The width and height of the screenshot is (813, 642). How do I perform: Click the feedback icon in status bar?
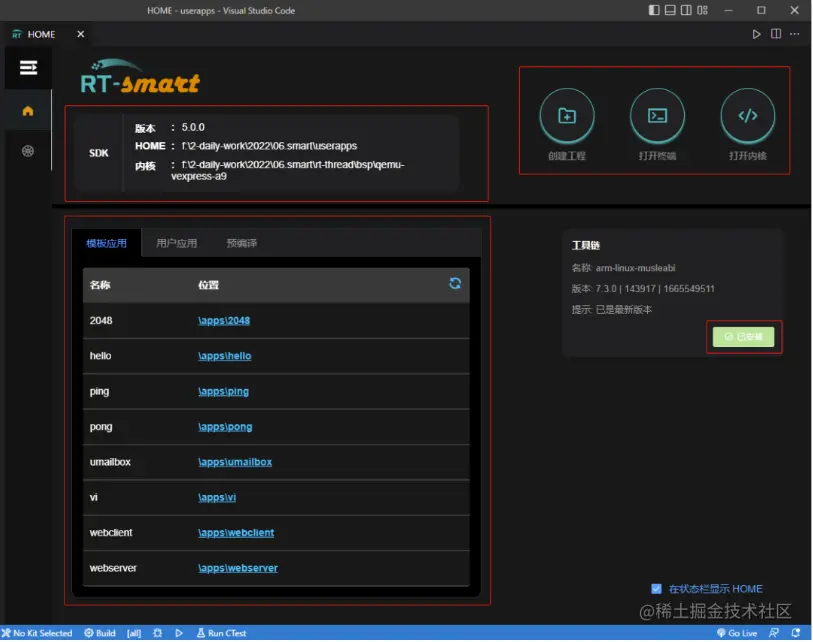point(774,633)
